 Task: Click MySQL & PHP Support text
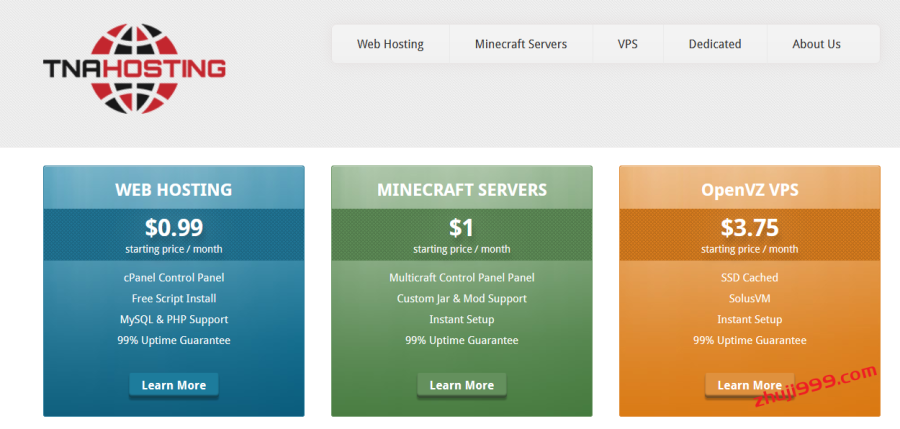point(174,320)
